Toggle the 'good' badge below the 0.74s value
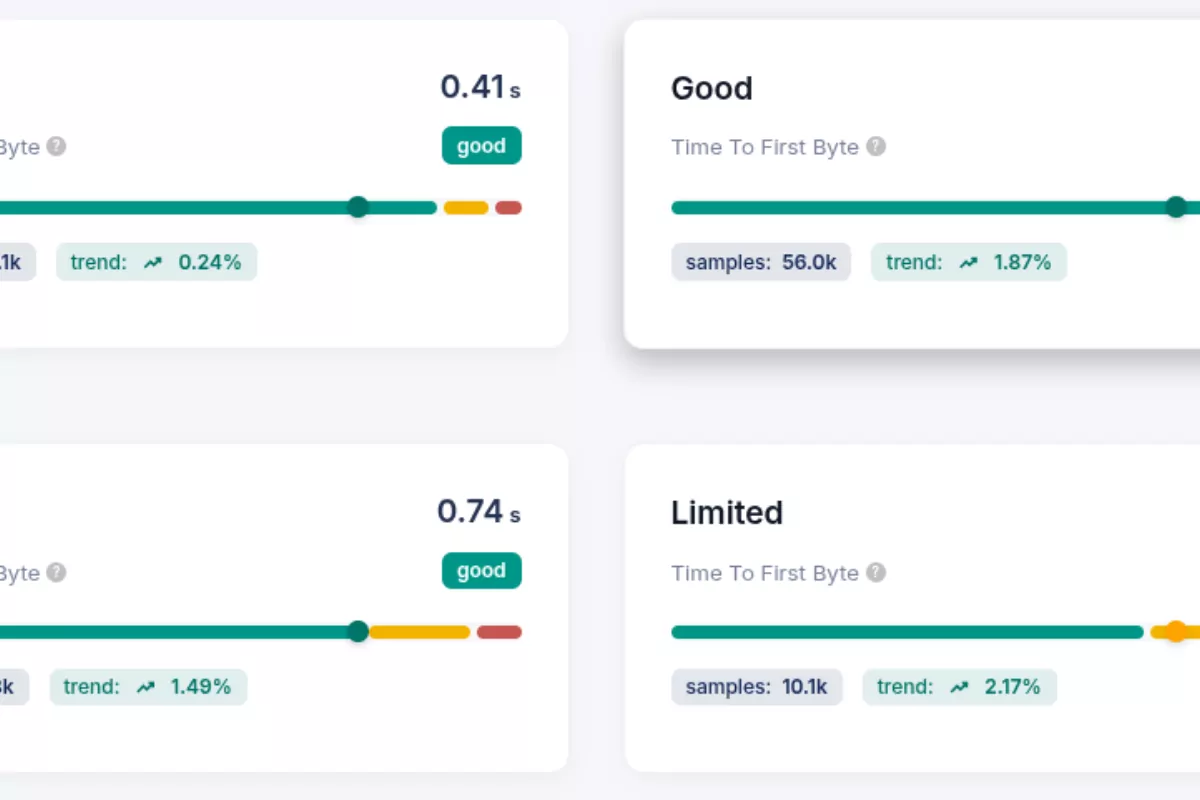This screenshot has height=800, width=1200. click(481, 570)
